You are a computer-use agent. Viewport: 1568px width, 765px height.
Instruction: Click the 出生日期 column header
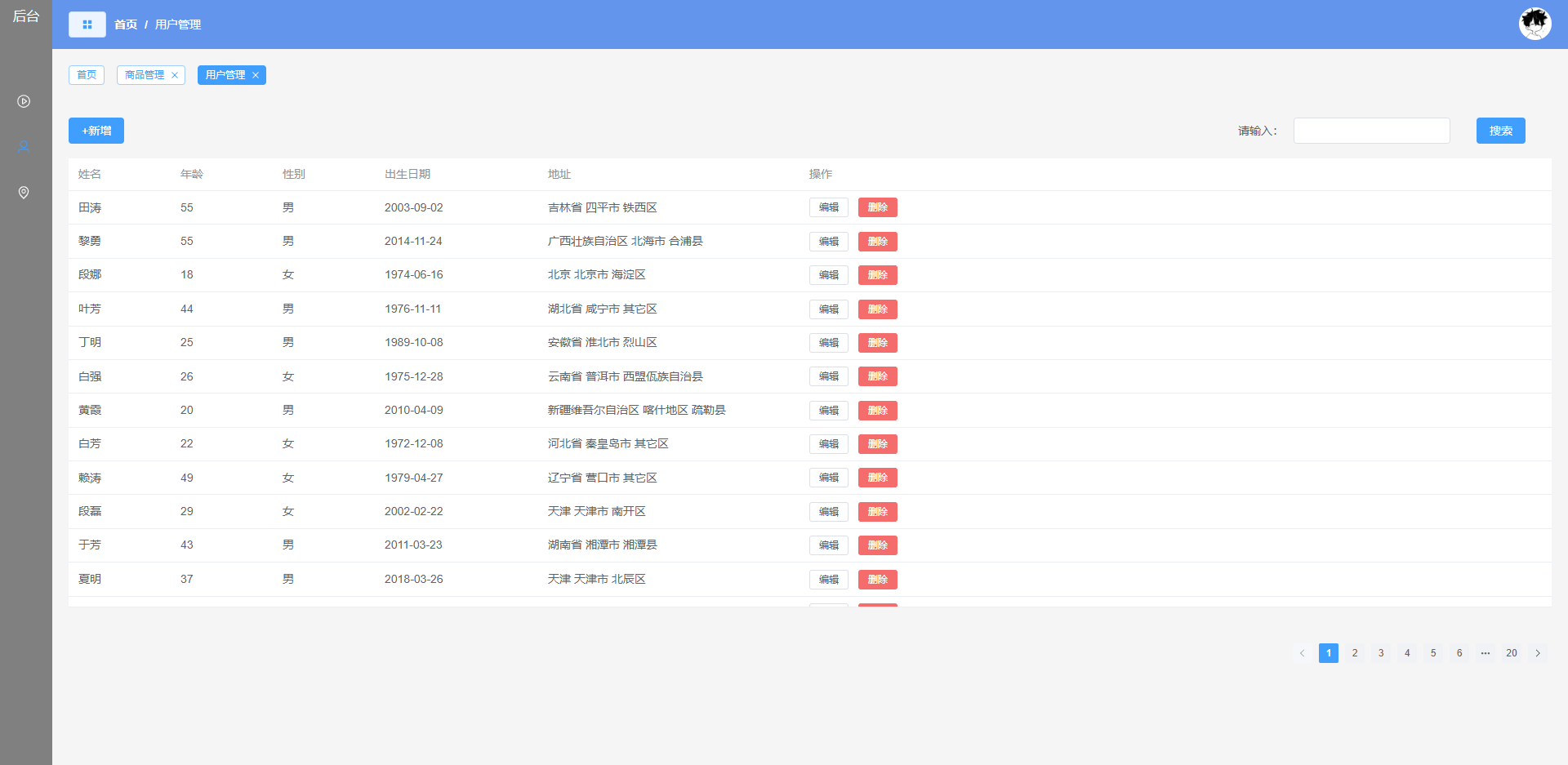click(408, 174)
